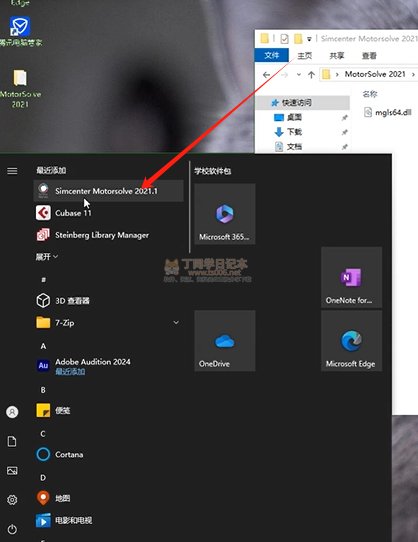
Task: Go up one folder level in Explorer
Action: pos(311,75)
